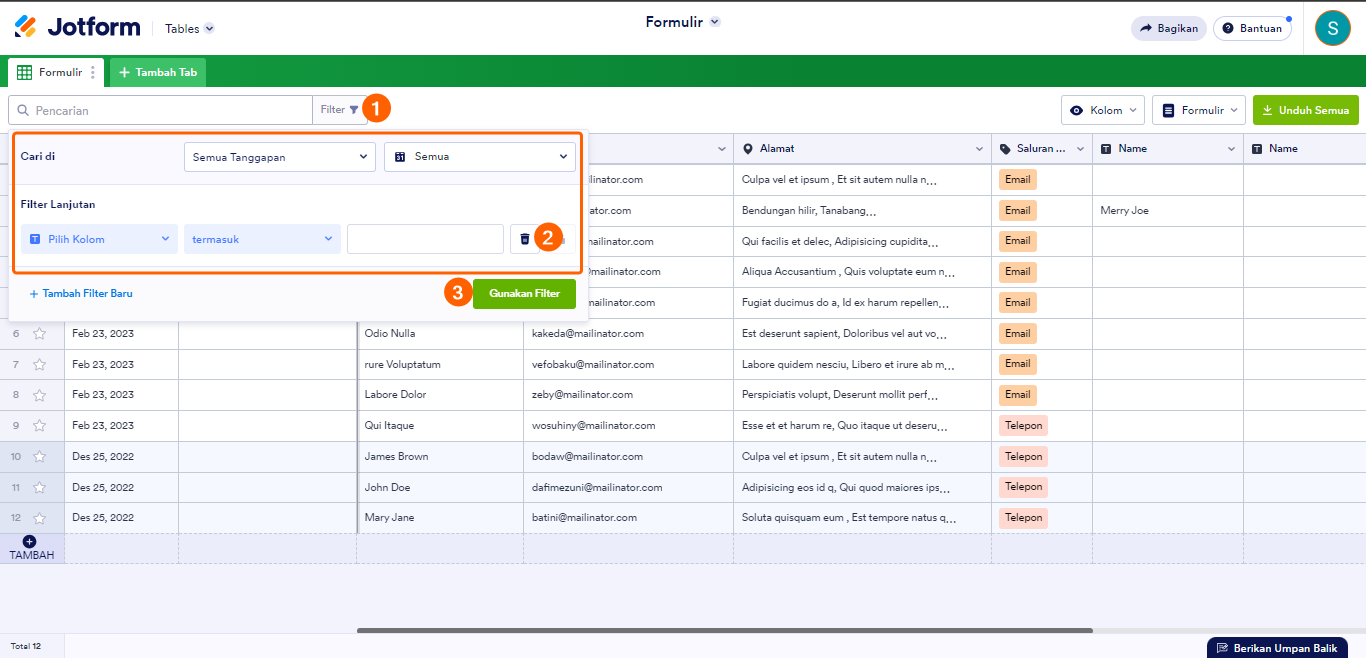The image size is (1366, 658).
Task: Click the Qui Itaque name cell
Action: 440,425
